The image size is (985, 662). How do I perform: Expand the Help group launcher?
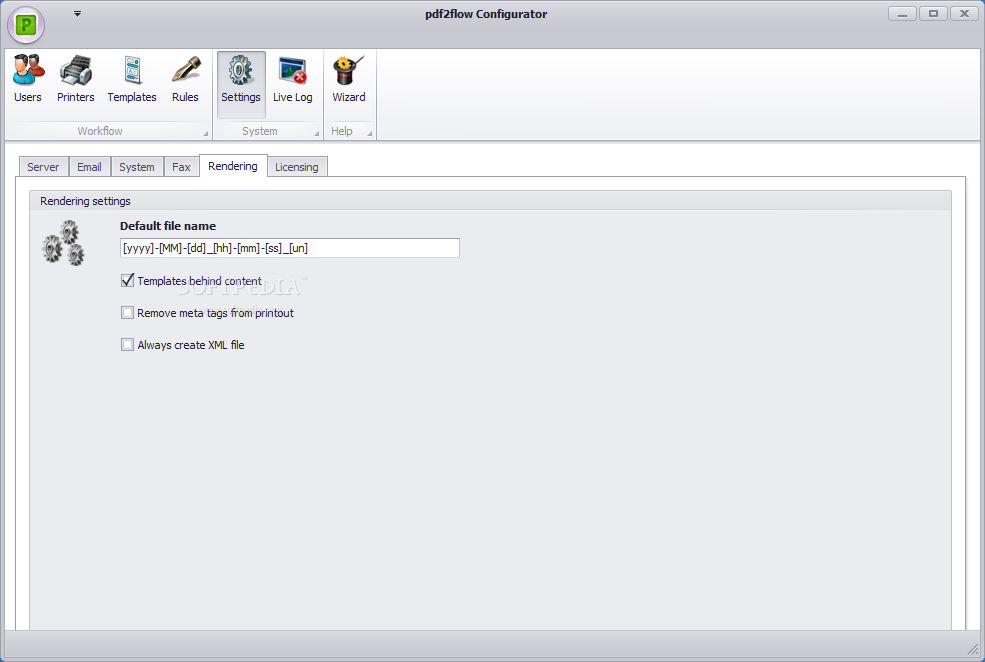point(369,133)
